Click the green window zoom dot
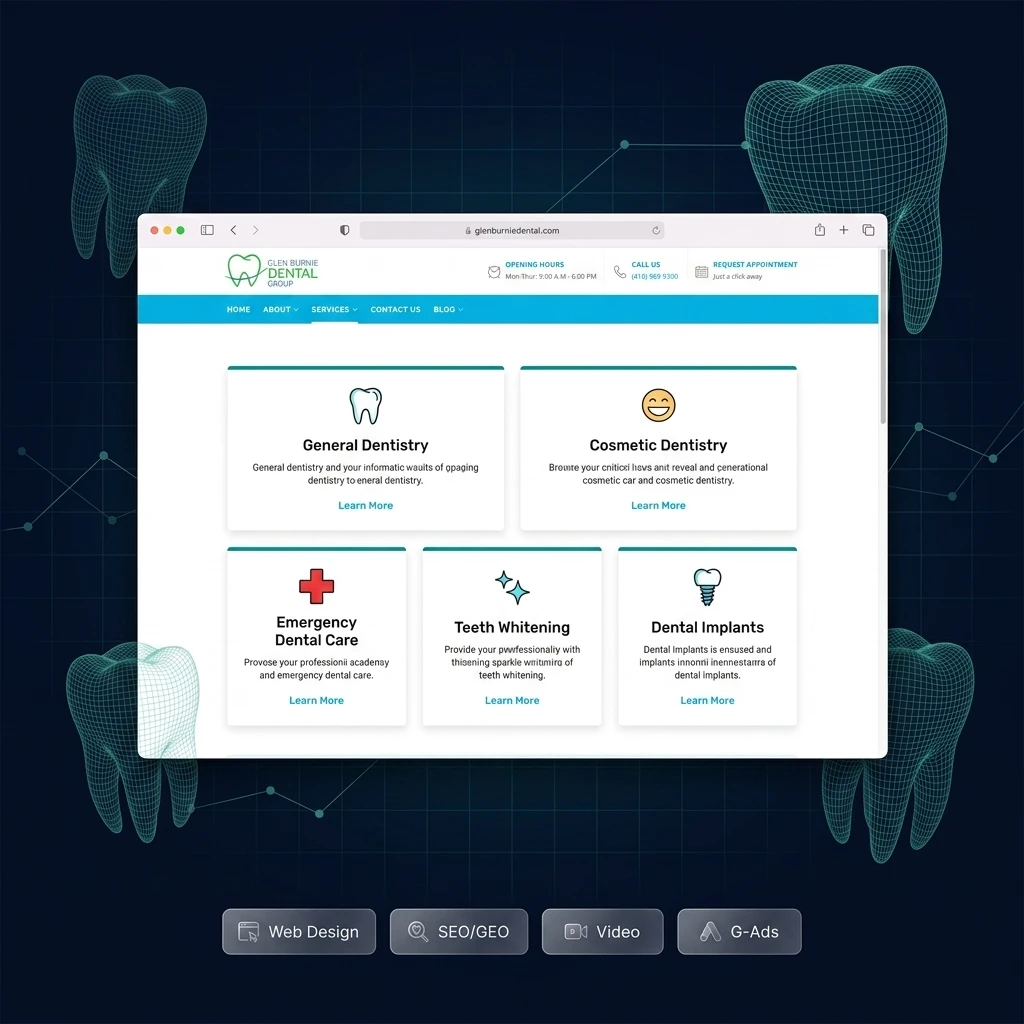Screen dimensions: 1024x1024 click(x=180, y=230)
